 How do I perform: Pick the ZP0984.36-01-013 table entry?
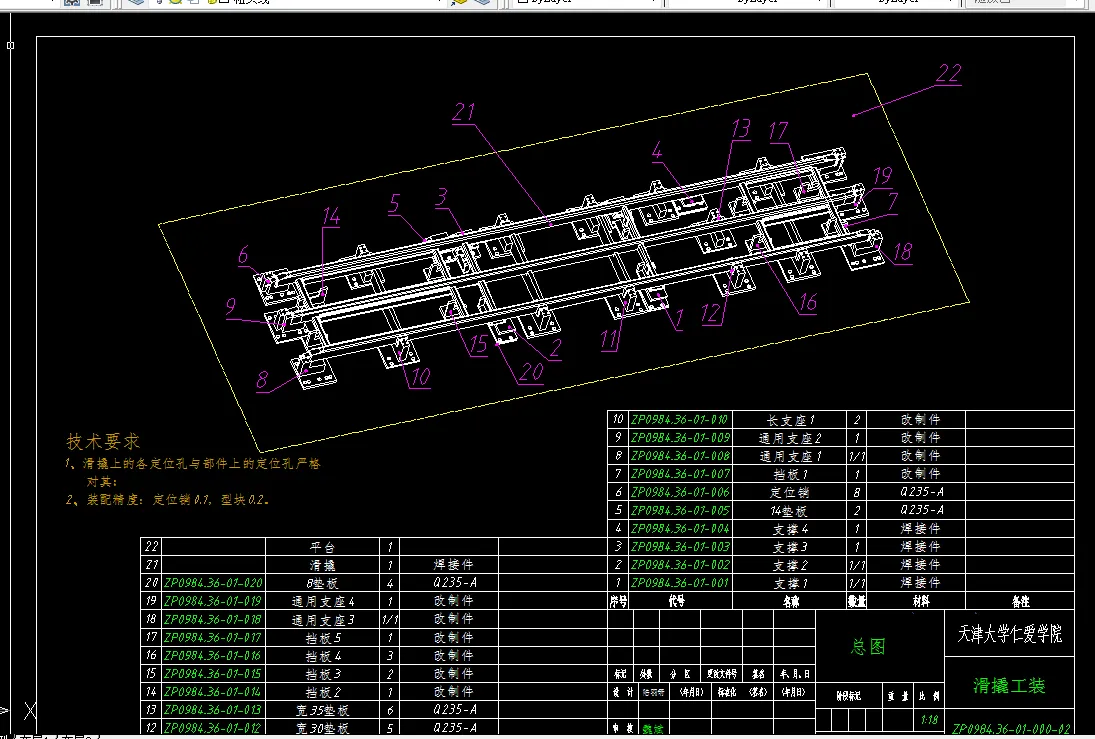coord(213,710)
